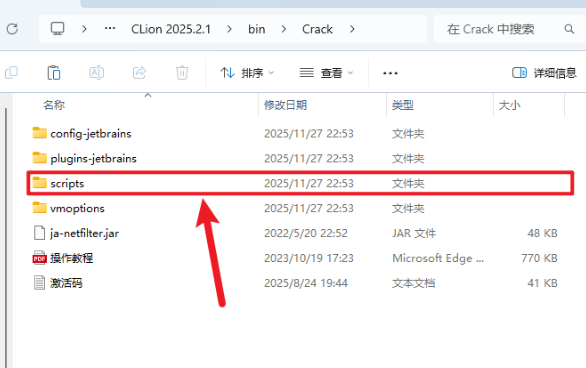The image size is (586, 368).
Task: Expand chevron after the This PC icon
Action: click(84, 29)
